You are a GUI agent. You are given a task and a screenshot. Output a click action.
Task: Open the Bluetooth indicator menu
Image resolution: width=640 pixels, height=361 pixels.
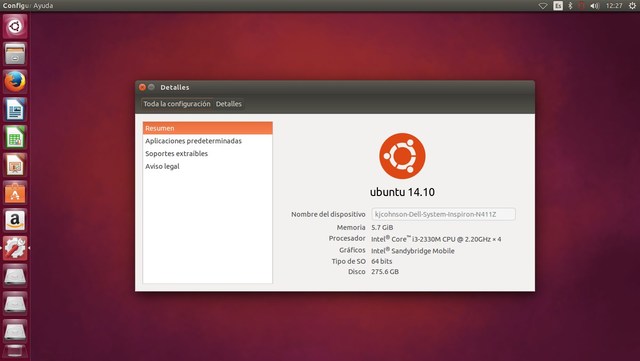pyautogui.click(x=570, y=6)
